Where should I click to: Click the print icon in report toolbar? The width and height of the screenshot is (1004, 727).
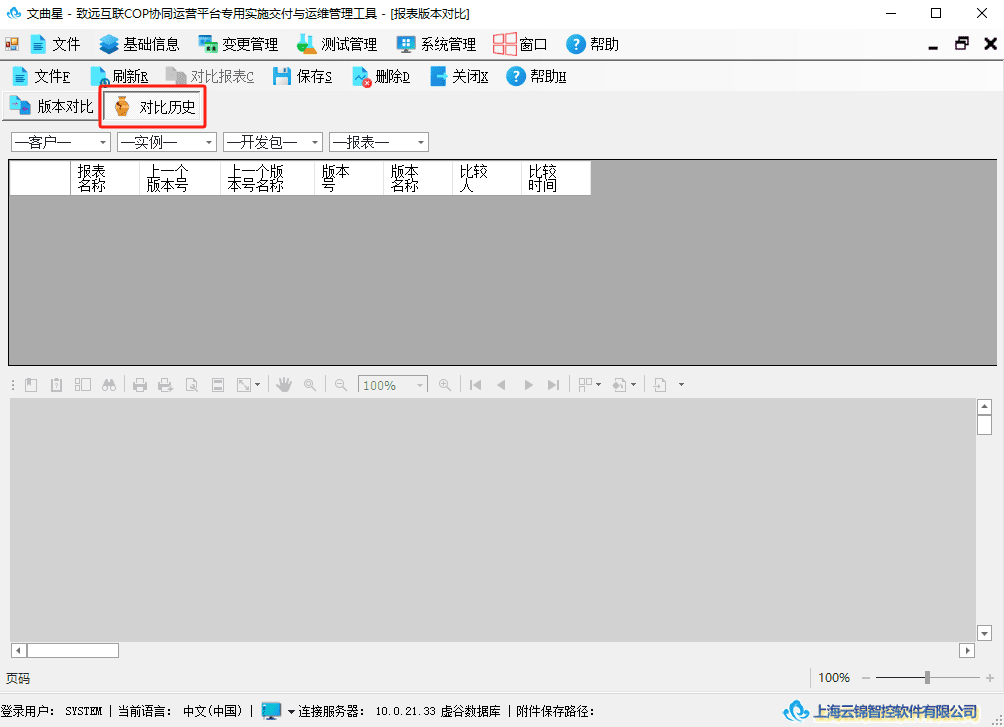pyautogui.click(x=140, y=385)
